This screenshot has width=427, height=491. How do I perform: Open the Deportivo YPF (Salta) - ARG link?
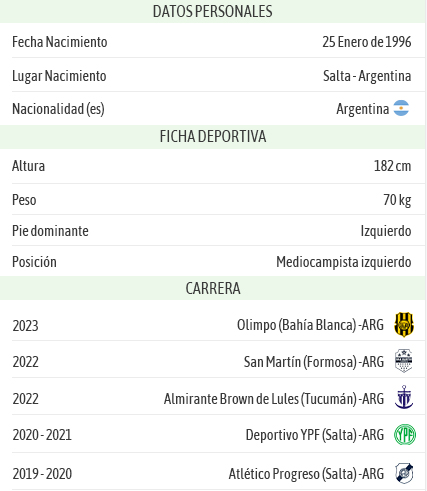tap(315, 435)
